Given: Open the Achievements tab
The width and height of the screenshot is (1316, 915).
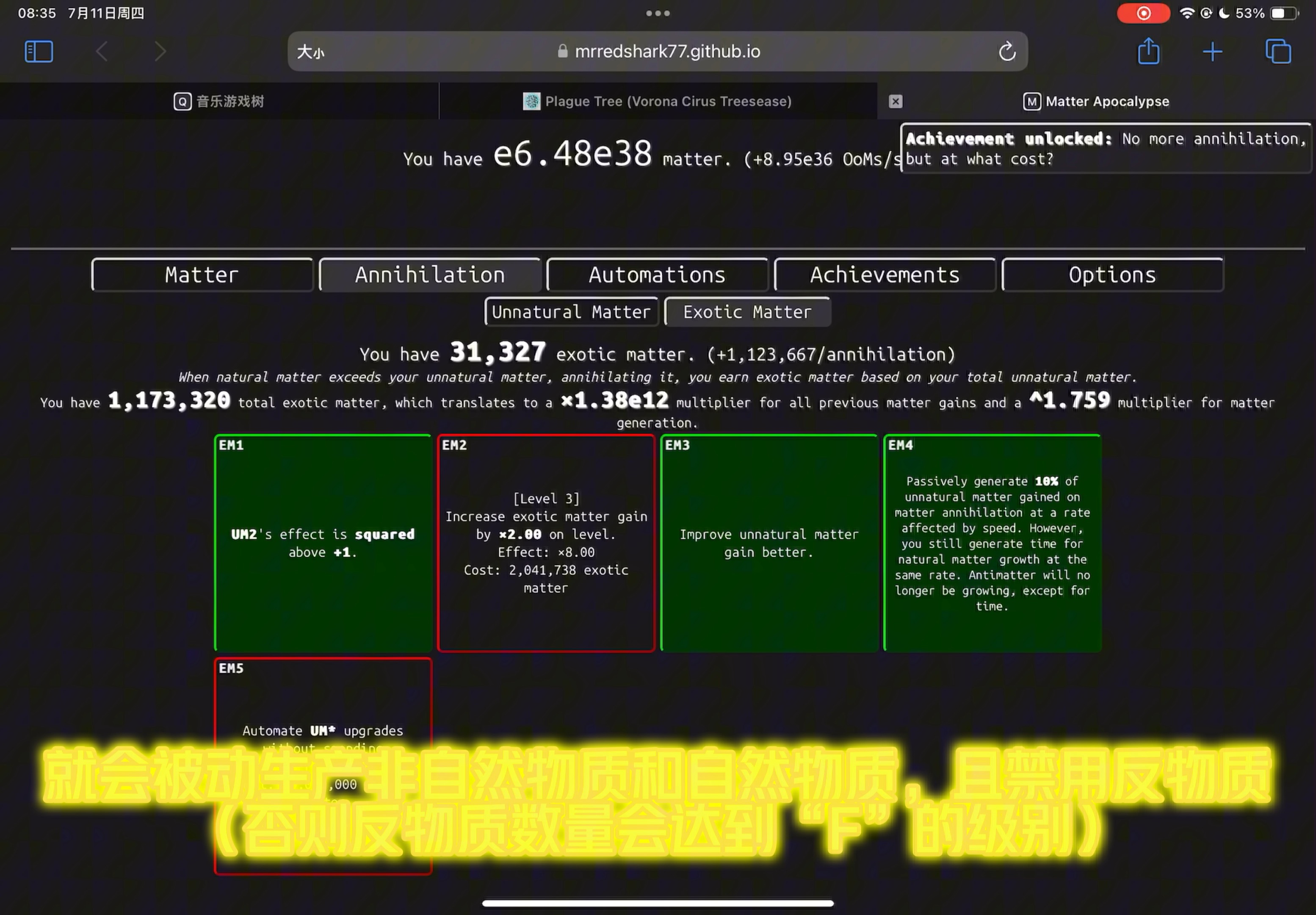Looking at the screenshot, I should coord(884,274).
